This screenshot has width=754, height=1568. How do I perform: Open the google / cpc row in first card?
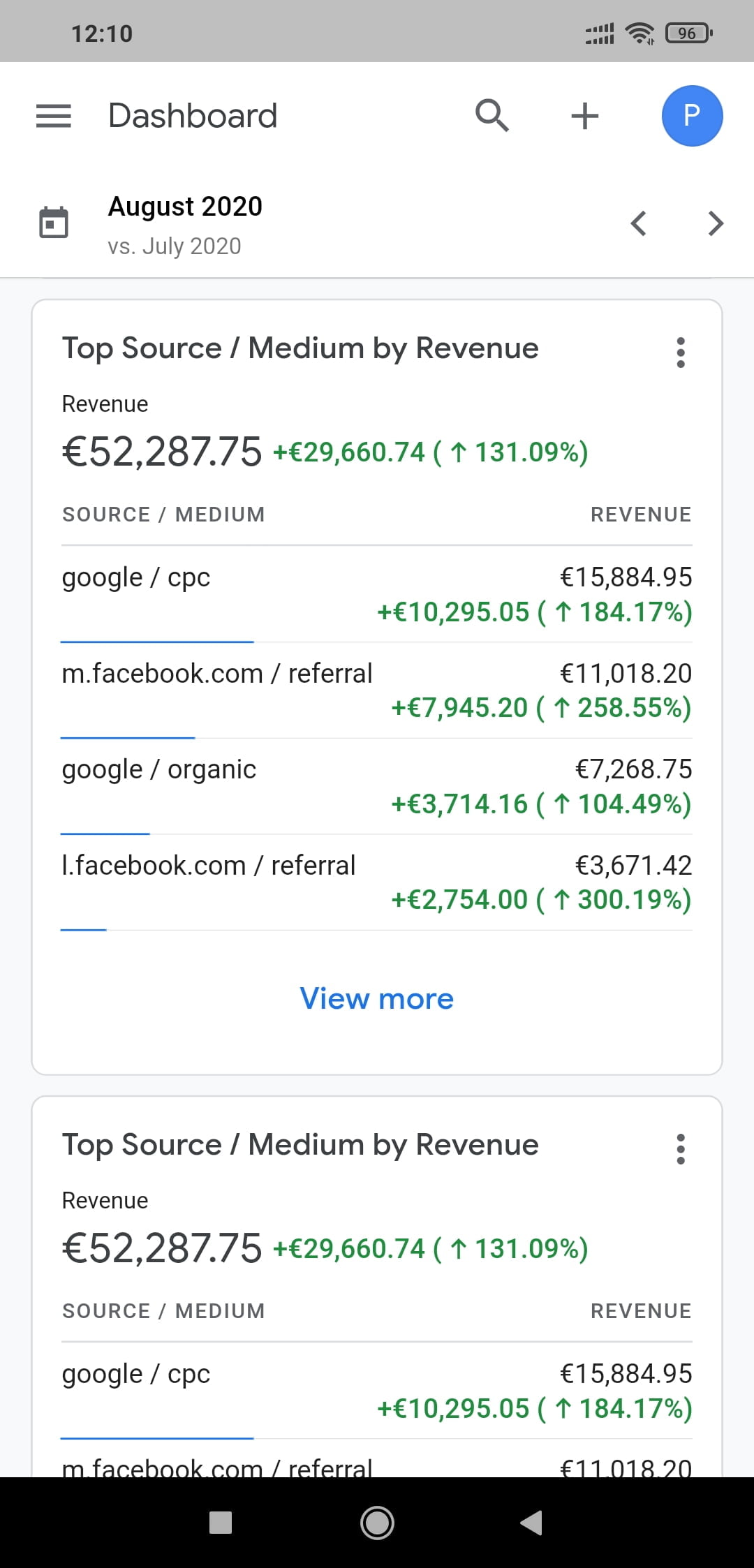[x=377, y=594]
